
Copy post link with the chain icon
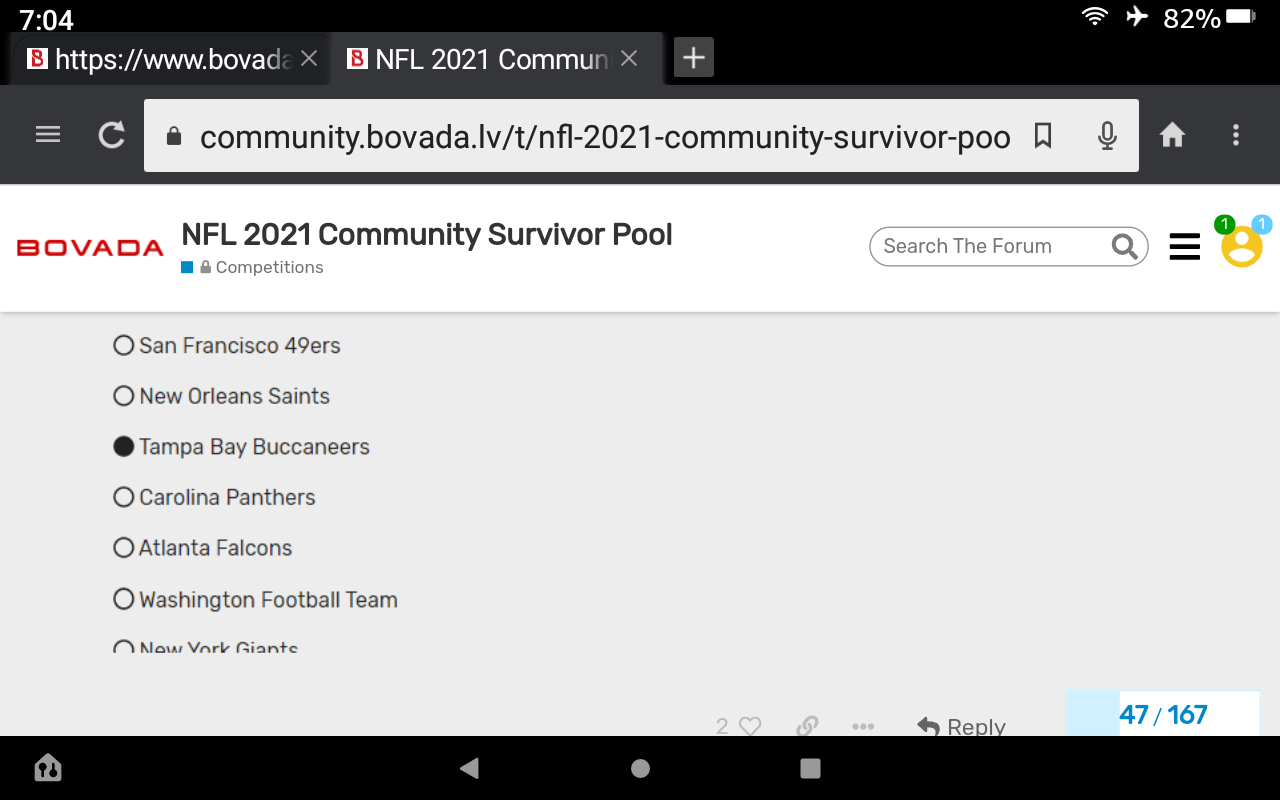coord(807,727)
